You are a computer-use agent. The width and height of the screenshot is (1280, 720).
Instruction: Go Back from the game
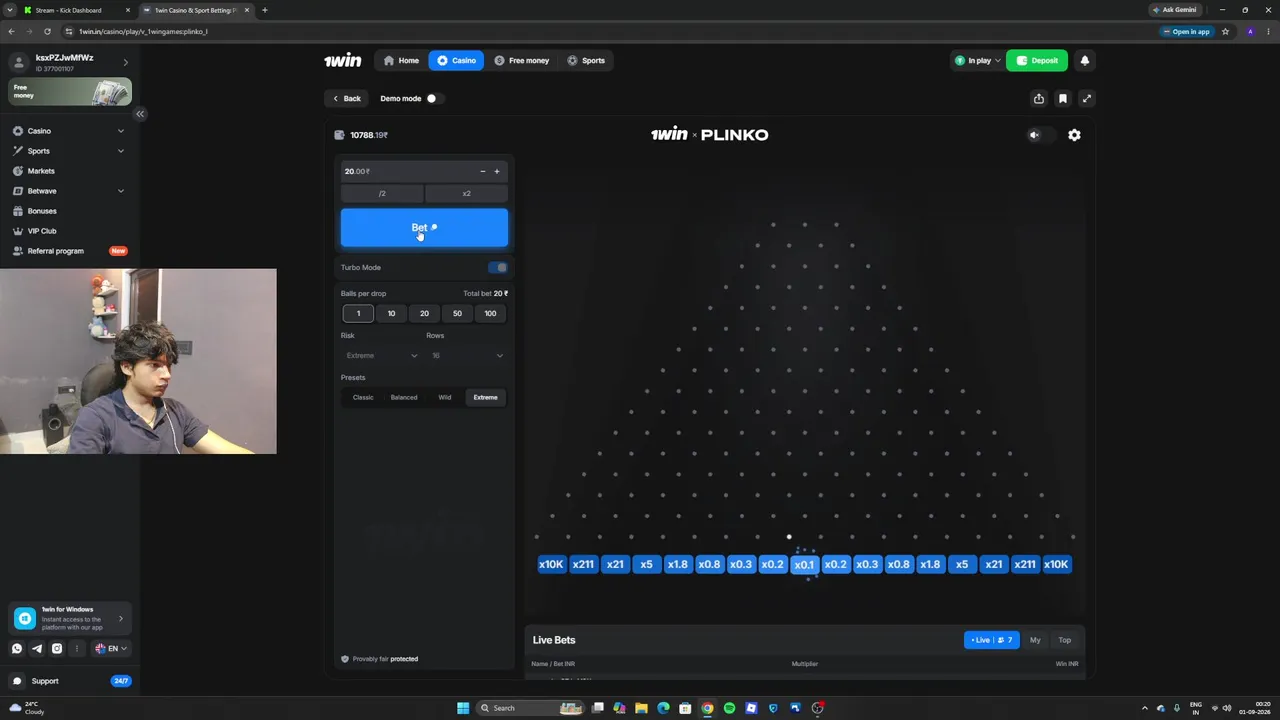(x=346, y=98)
